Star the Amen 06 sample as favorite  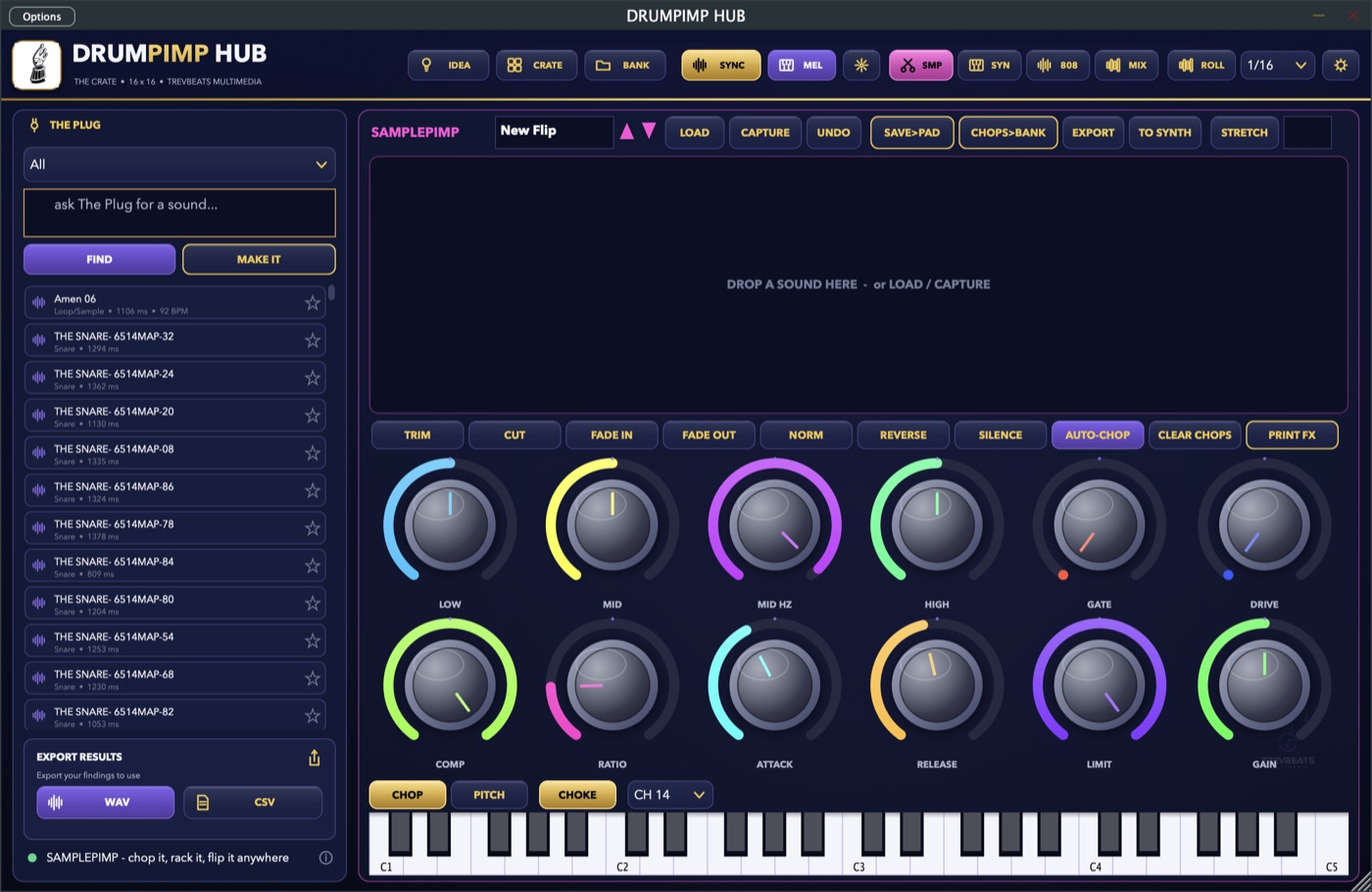(x=313, y=303)
